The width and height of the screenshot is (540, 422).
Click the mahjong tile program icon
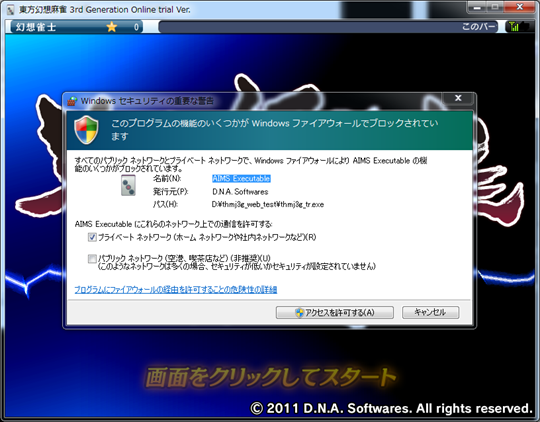[128, 185]
